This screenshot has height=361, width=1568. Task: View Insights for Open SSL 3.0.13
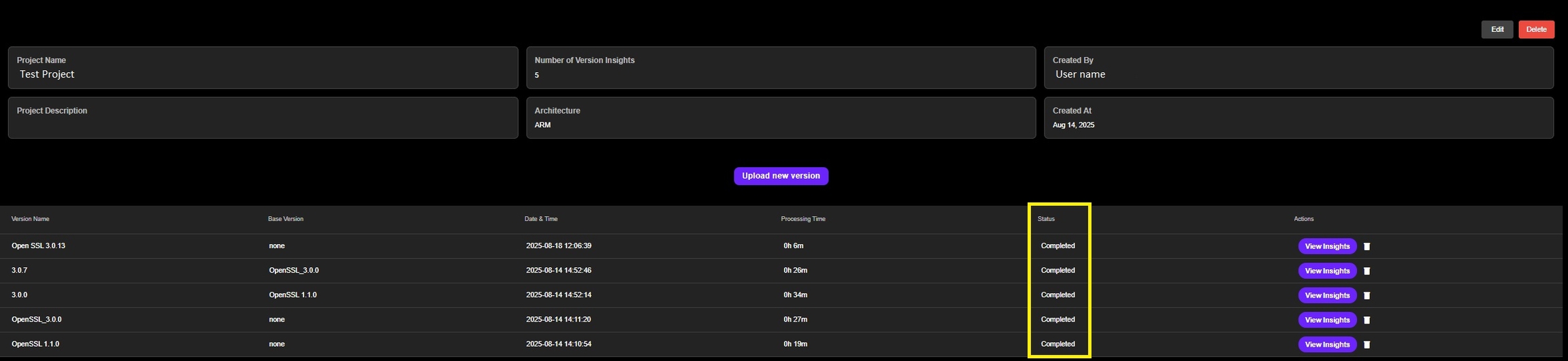(x=1327, y=246)
